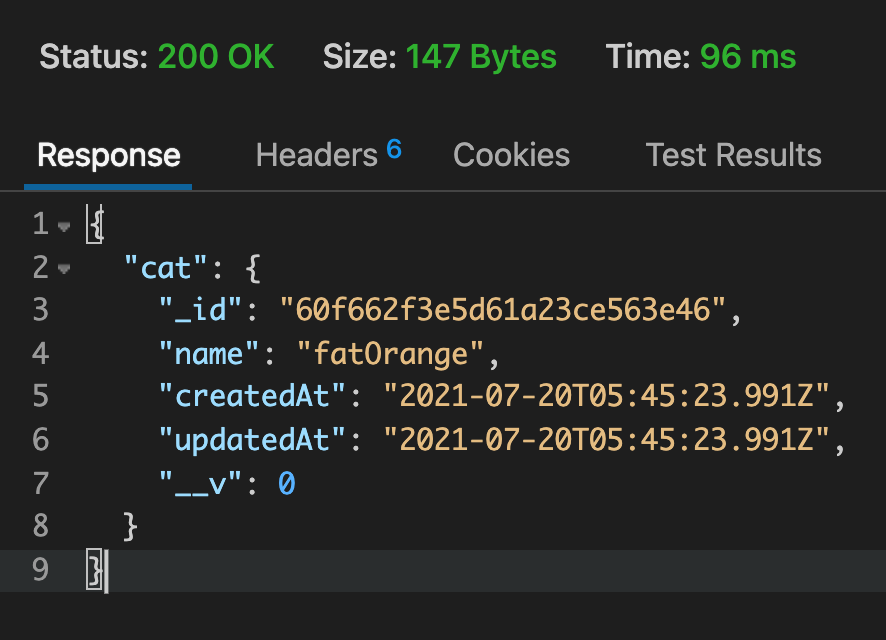The width and height of the screenshot is (886, 640).
Task: Click the "fatOrange" name value
Action: (390, 354)
